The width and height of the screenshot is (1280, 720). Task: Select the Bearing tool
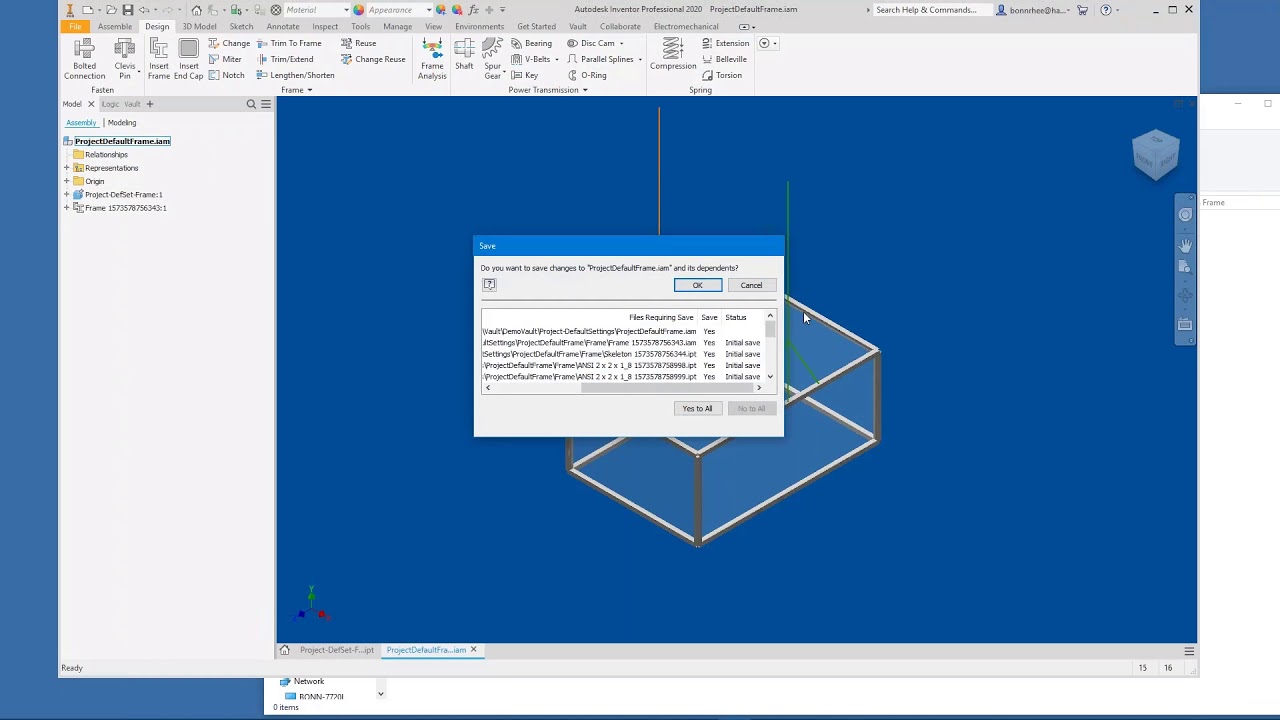pyautogui.click(x=531, y=43)
